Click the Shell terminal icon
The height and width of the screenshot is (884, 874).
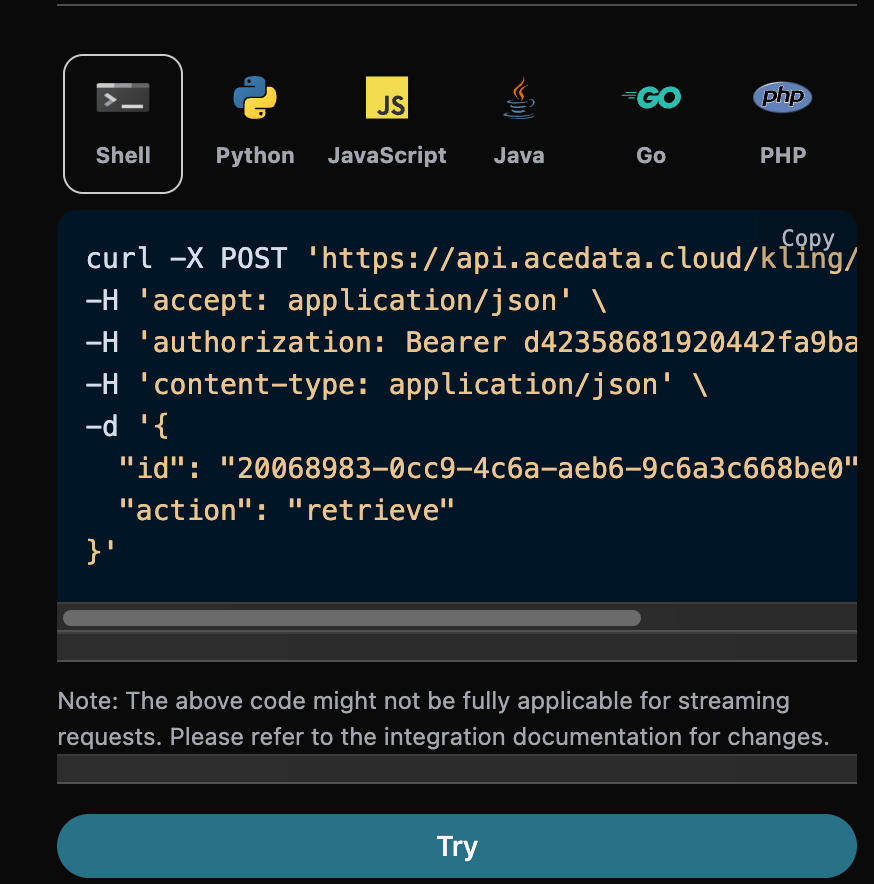click(123, 98)
